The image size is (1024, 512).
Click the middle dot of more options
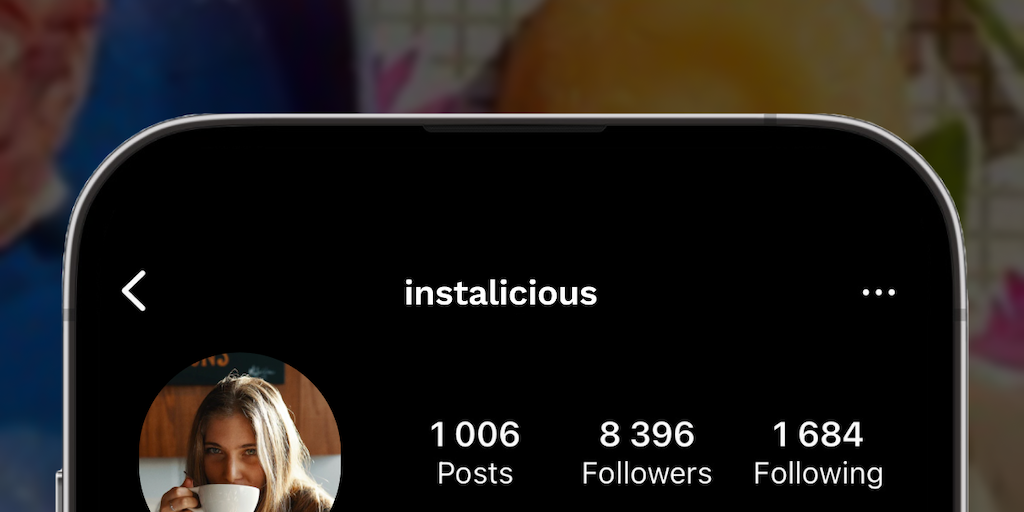[x=879, y=293]
